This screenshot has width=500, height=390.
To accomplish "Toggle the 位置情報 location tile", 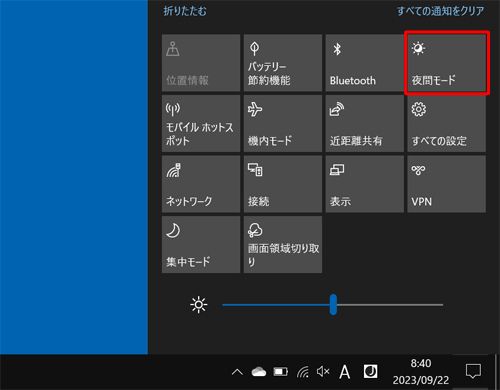I will pyautogui.click(x=201, y=63).
